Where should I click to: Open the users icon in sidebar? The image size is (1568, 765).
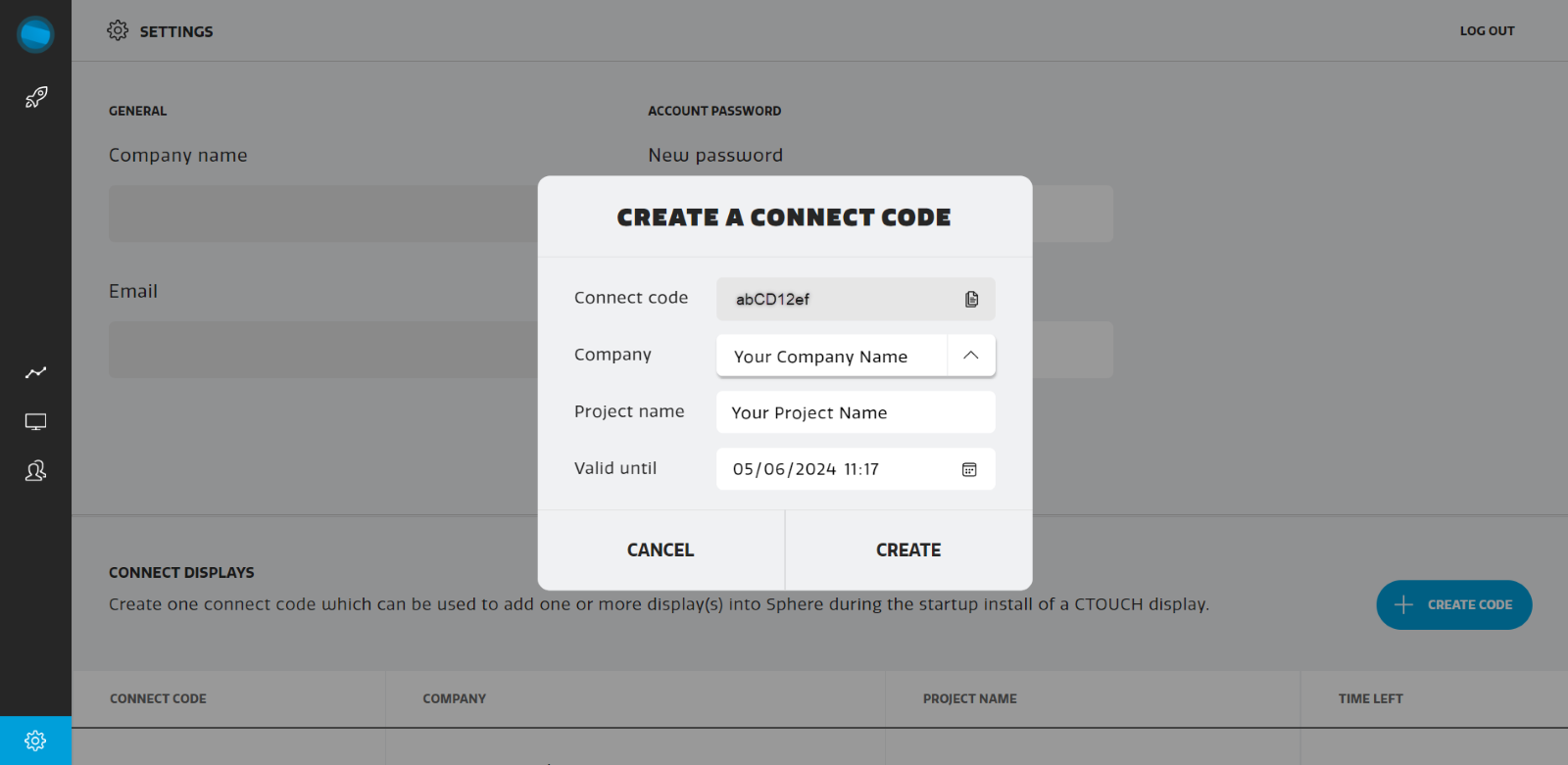[x=36, y=471]
